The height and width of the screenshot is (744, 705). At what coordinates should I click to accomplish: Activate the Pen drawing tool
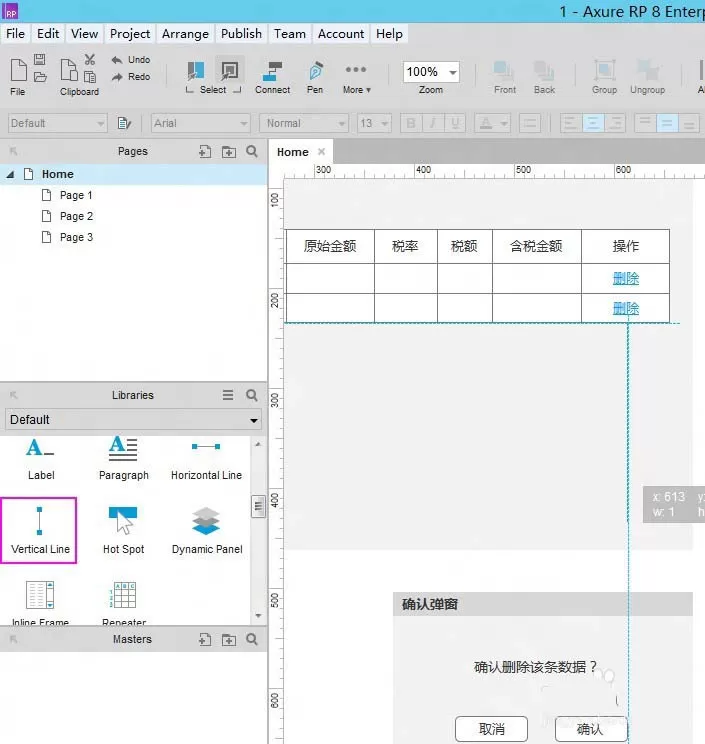tap(315, 77)
